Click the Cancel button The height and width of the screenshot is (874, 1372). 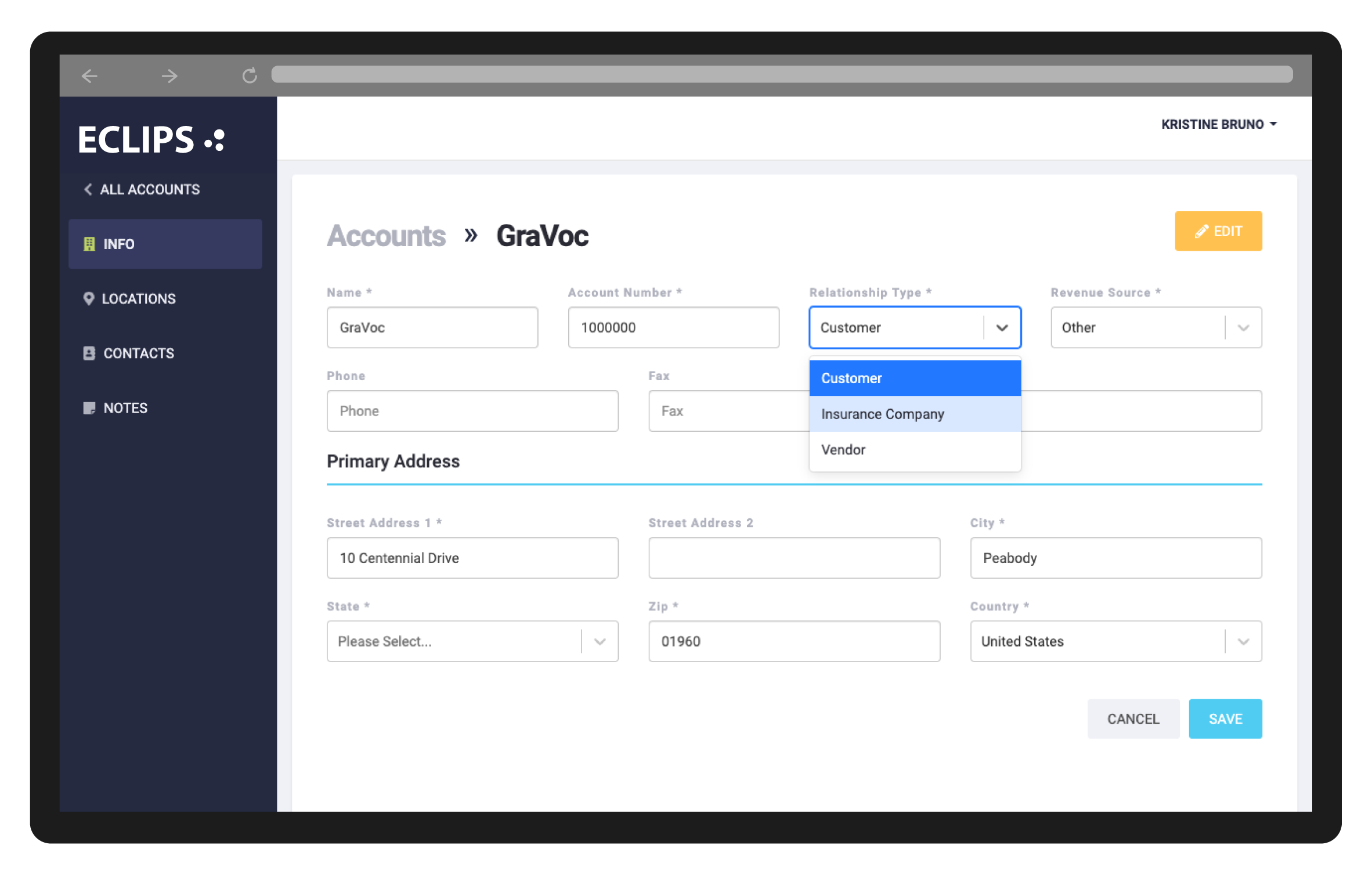click(1133, 718)
